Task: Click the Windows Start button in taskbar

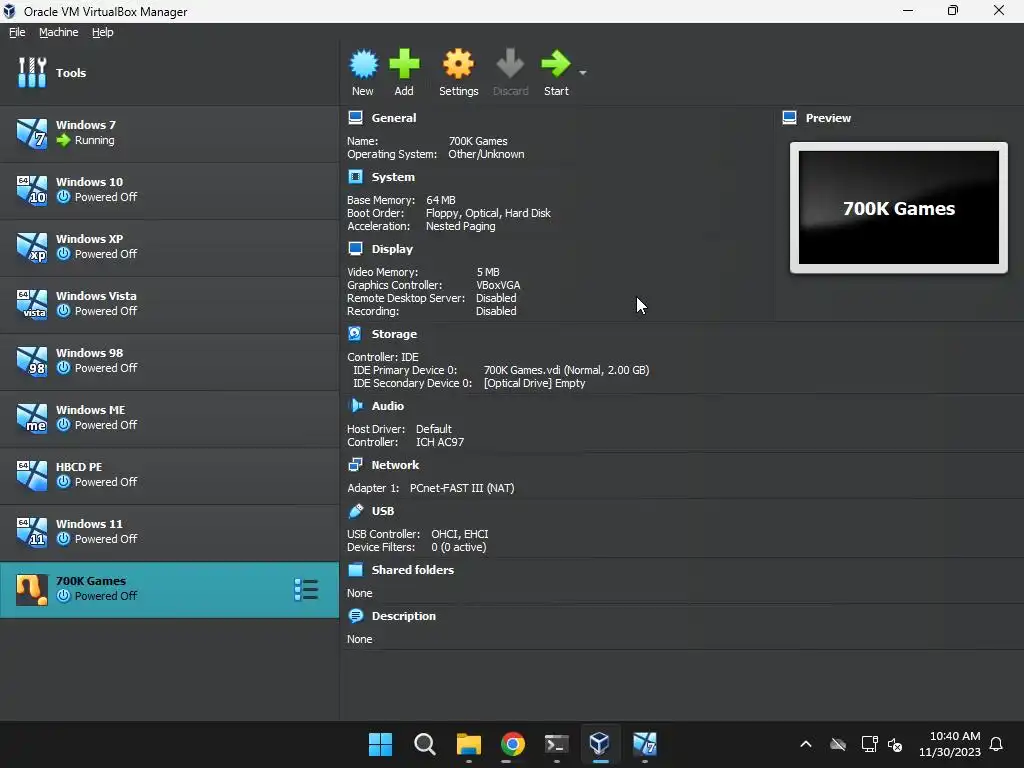Action: pos(380,744)
